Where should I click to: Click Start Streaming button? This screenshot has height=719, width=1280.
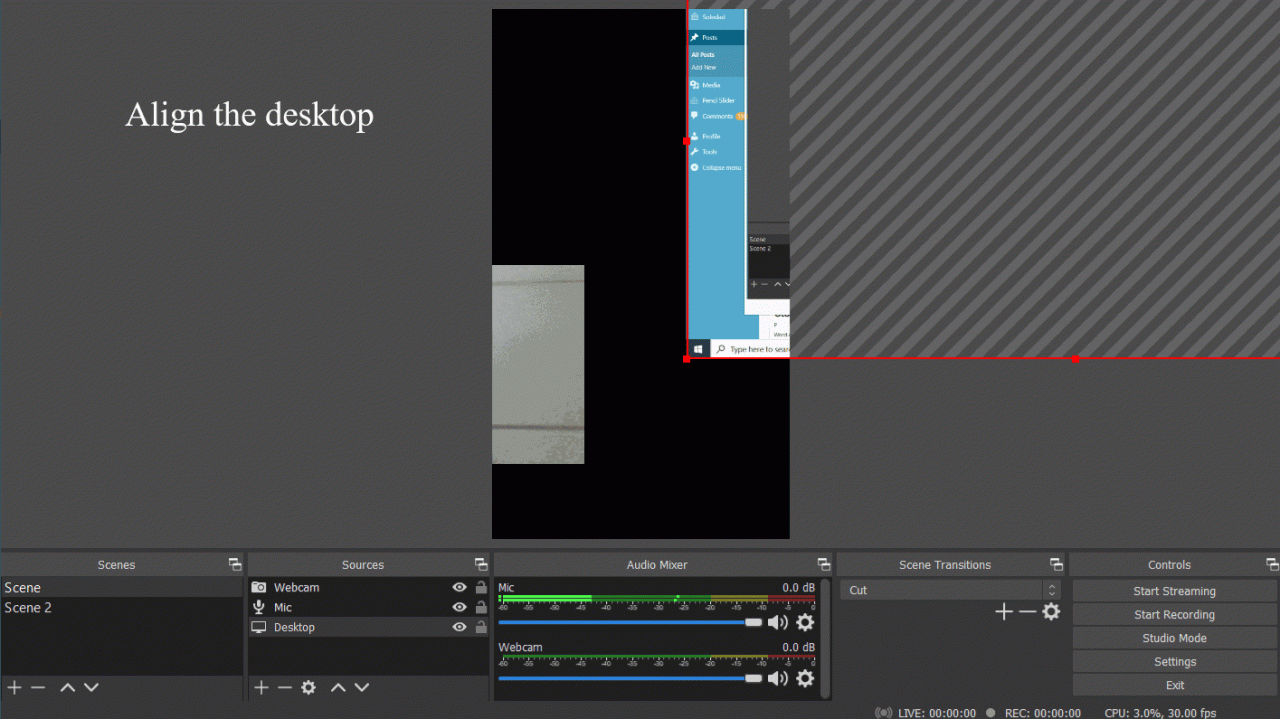point(1174,591)
